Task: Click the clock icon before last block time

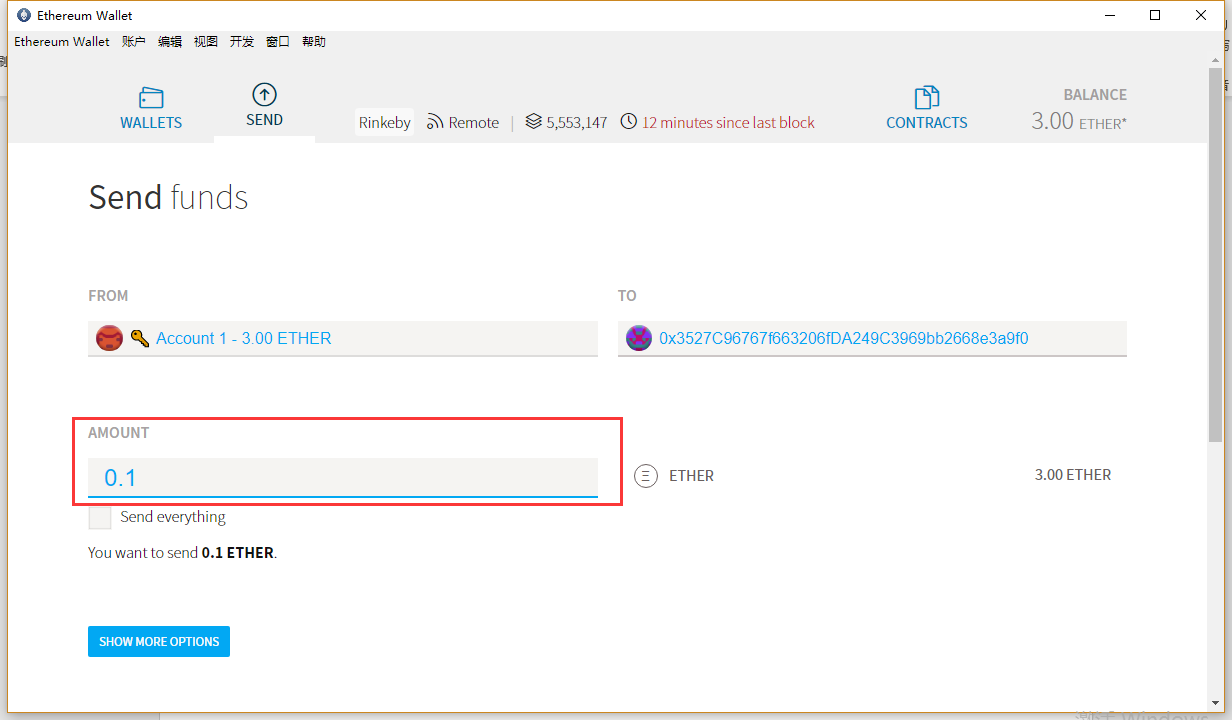Action: (629, 122)
